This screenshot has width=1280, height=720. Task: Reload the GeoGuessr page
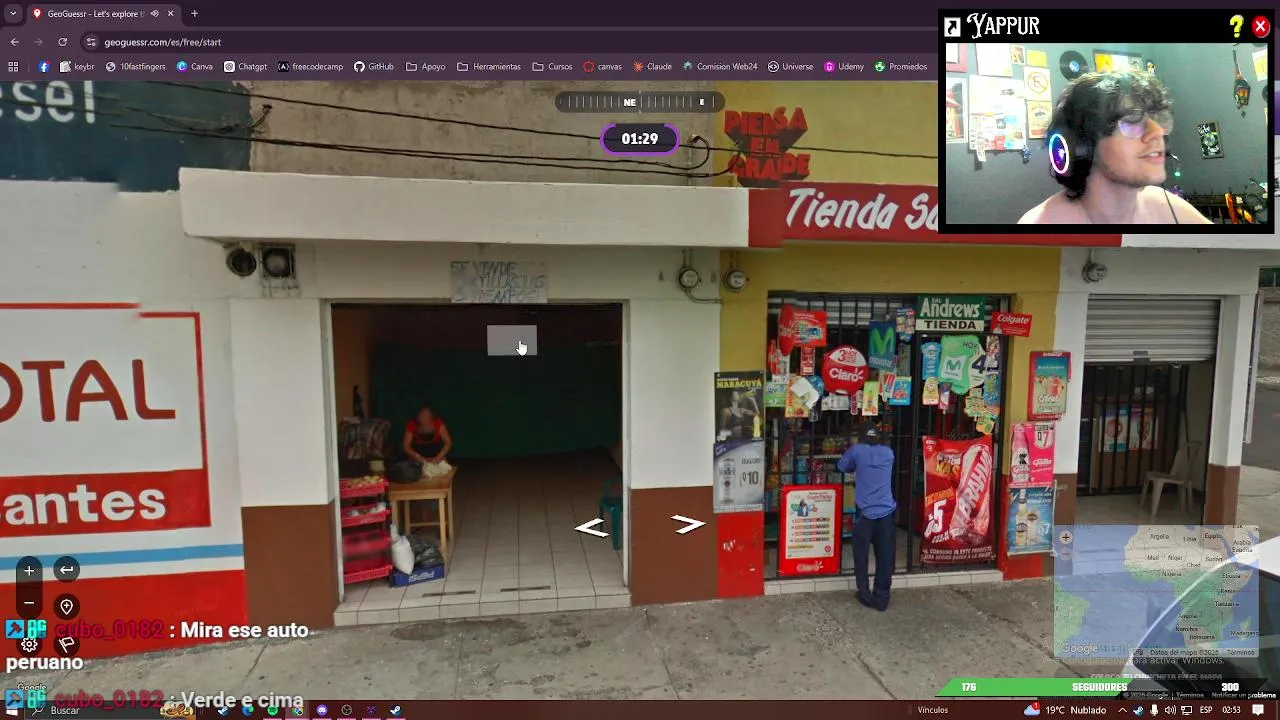62,42
